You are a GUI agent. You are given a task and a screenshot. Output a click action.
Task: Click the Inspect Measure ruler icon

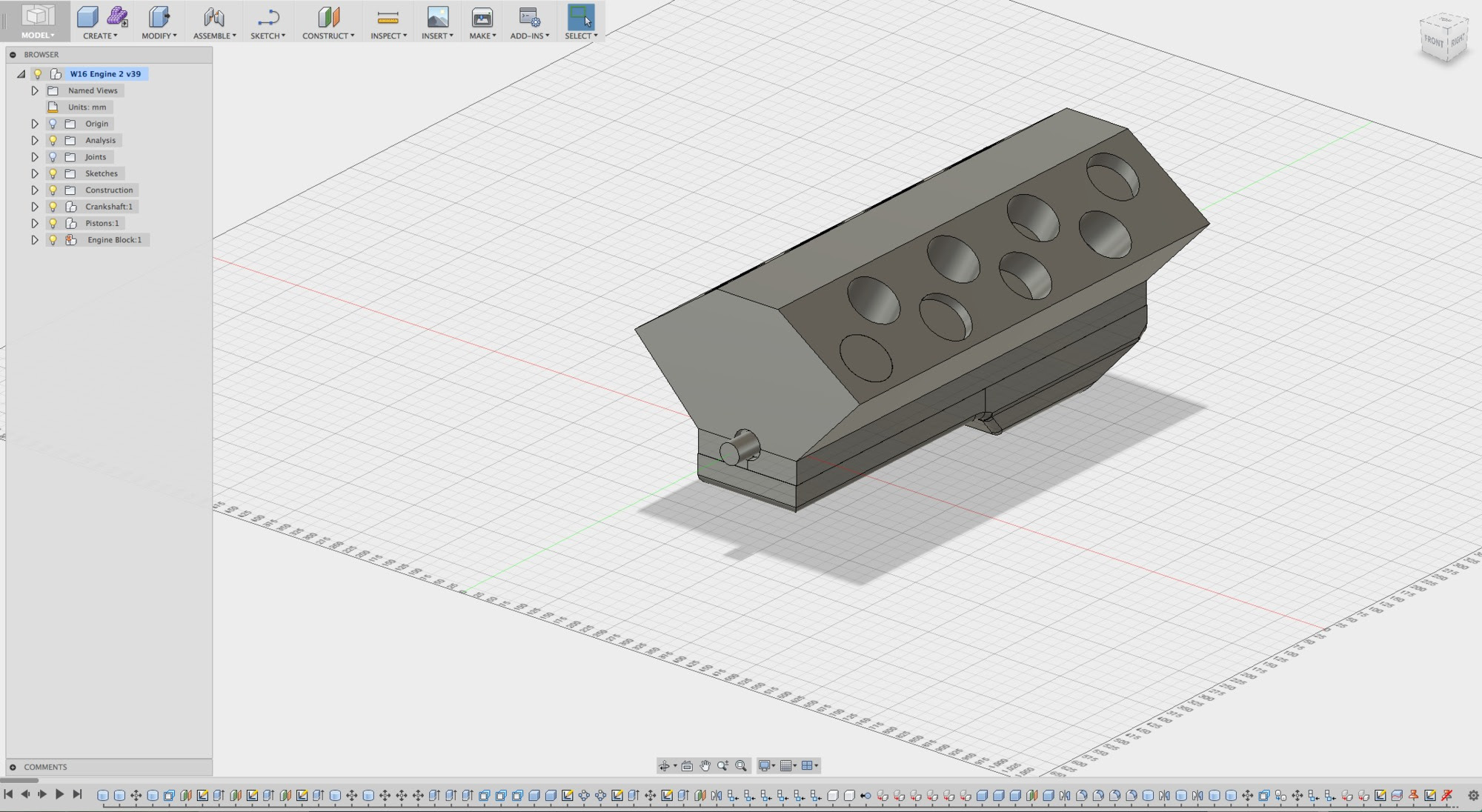pyautogui.click(x=388, y=16)
